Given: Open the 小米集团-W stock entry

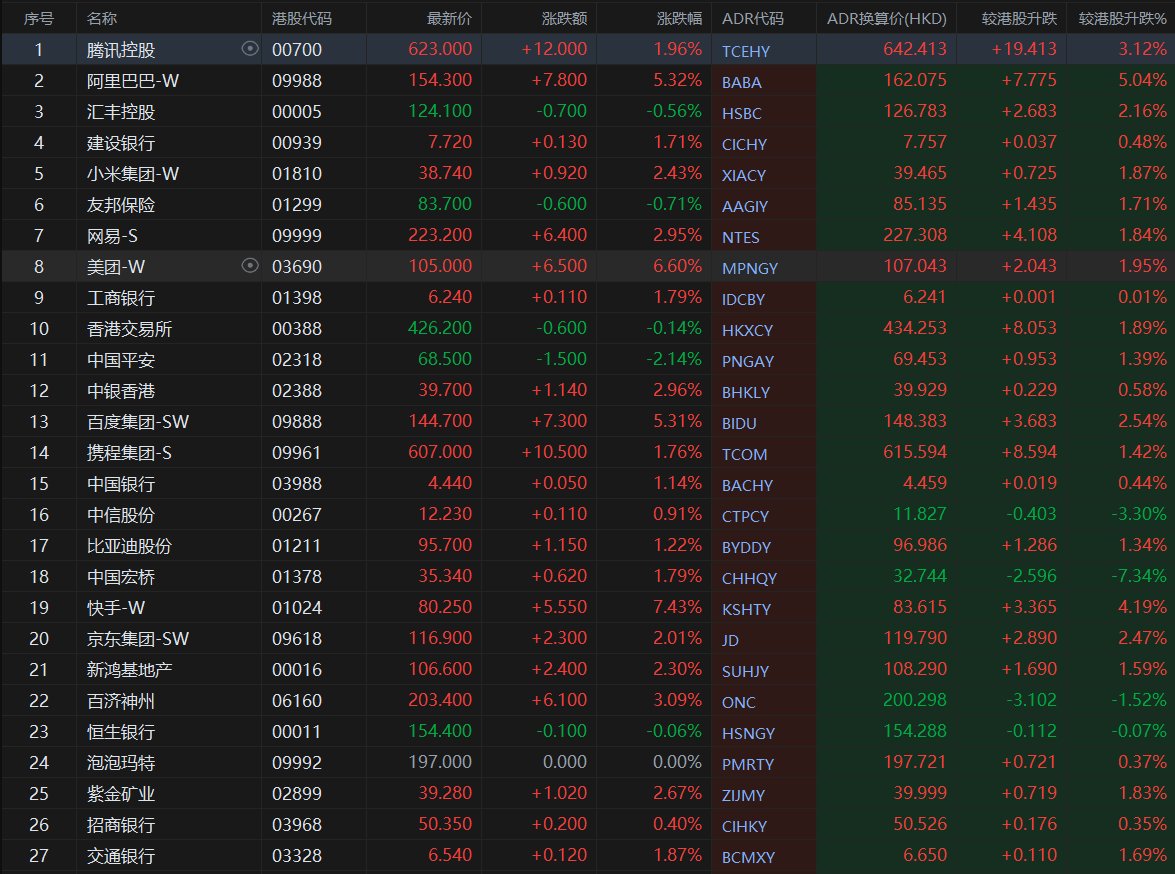Looking at the screenshot, I should click(133, 174).
